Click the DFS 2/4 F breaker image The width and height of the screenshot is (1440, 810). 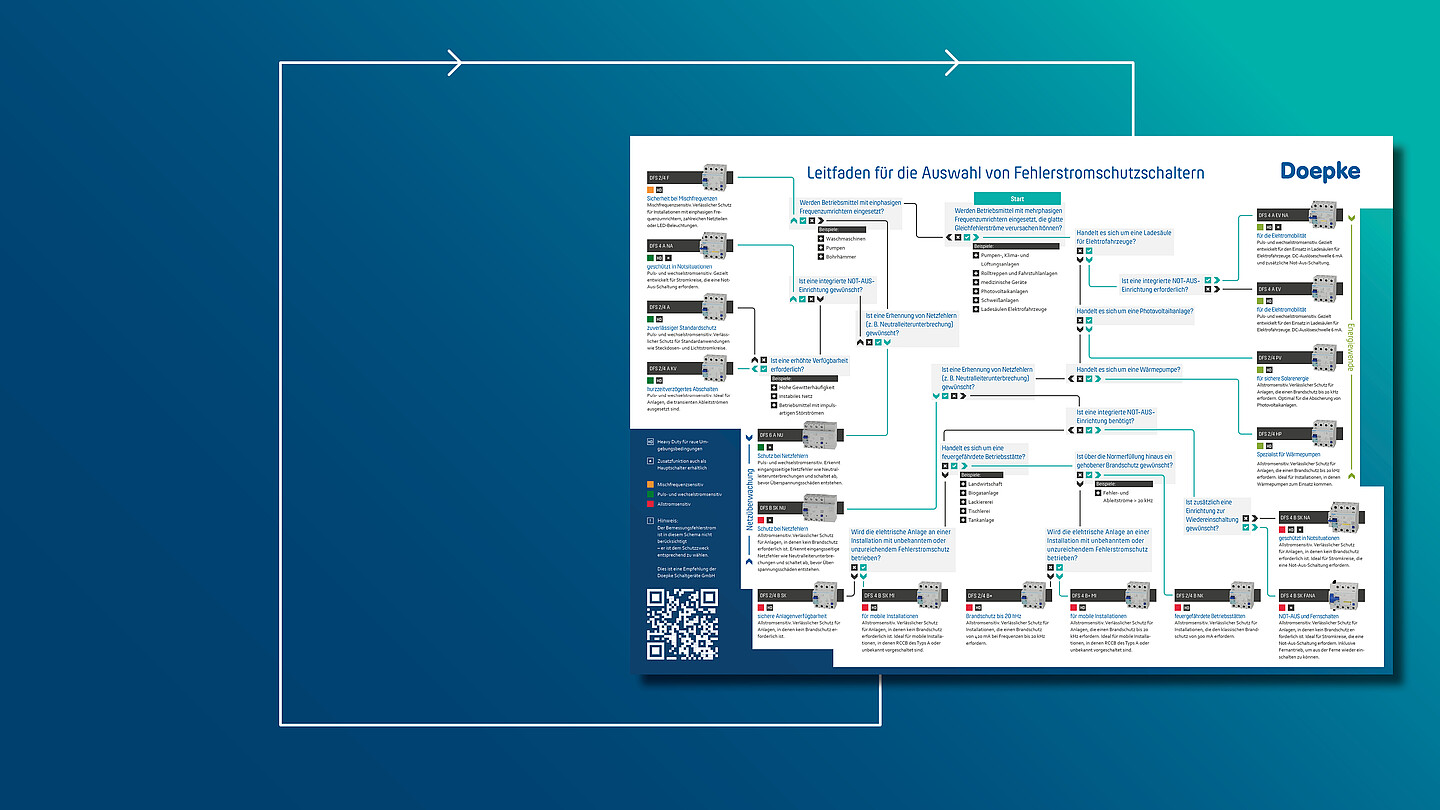point(715,178)
